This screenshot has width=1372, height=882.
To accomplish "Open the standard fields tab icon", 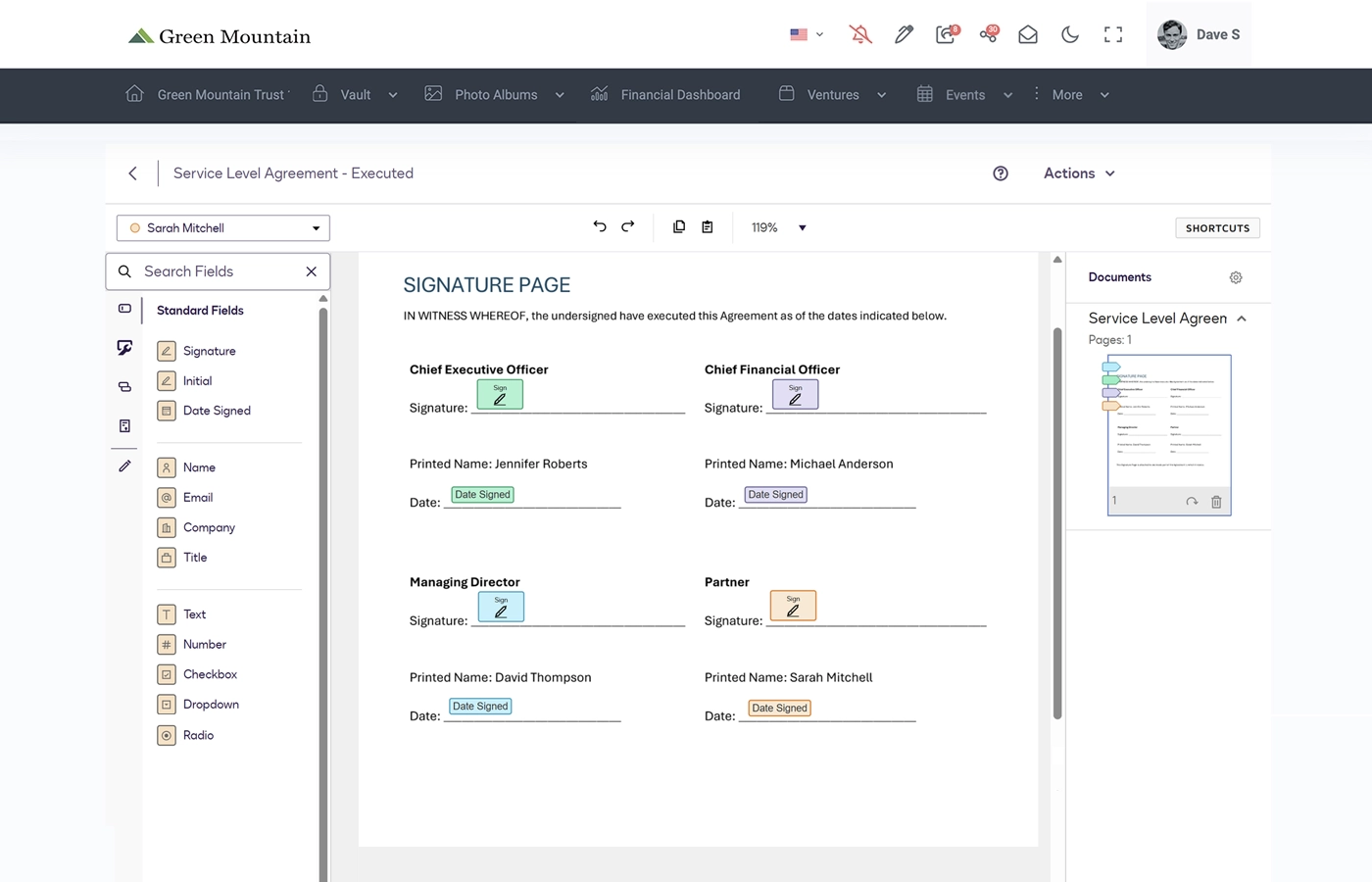I will (124, 309).
